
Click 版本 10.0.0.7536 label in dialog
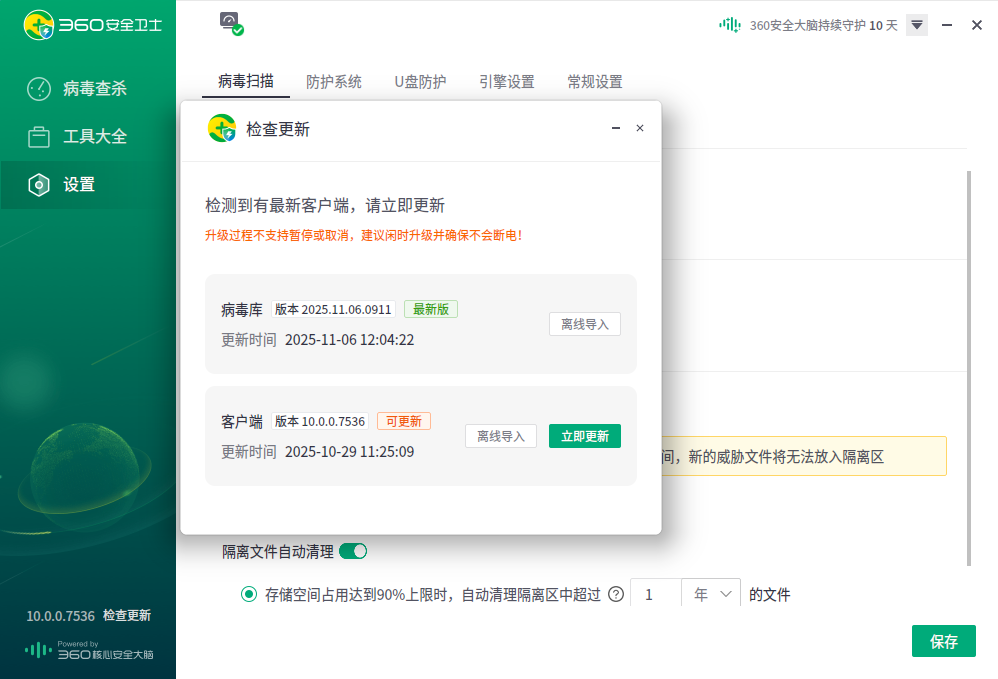coord(320,421)
